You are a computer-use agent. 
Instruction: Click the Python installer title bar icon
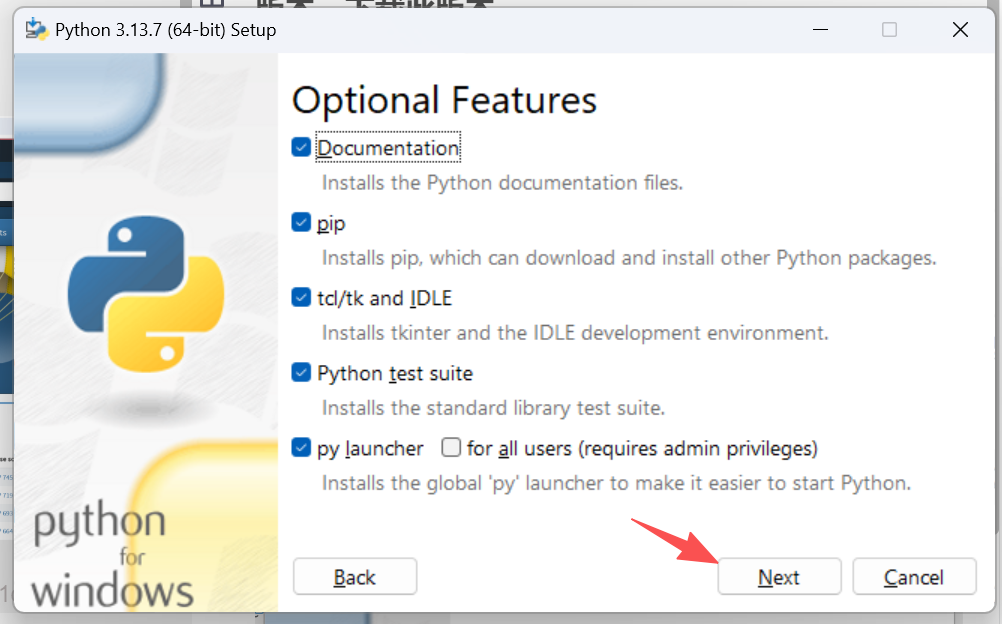click(36, 29)
